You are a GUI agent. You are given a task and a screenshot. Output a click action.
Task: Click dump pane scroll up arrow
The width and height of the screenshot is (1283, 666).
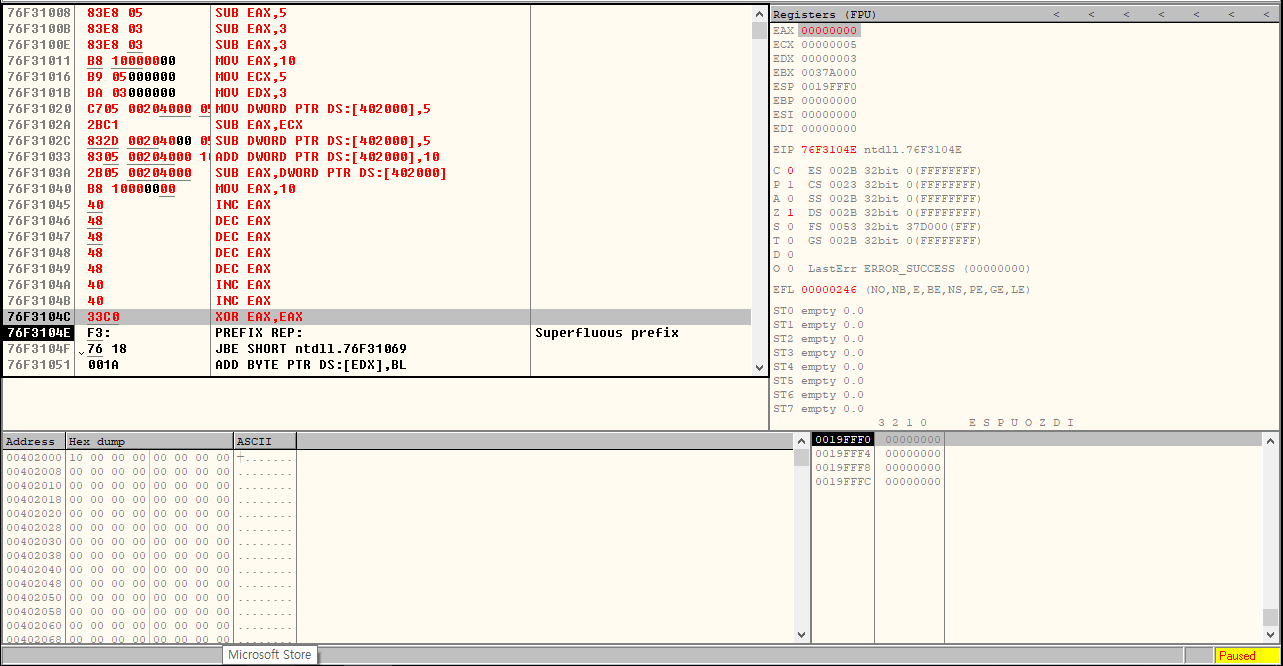[801, 442]
